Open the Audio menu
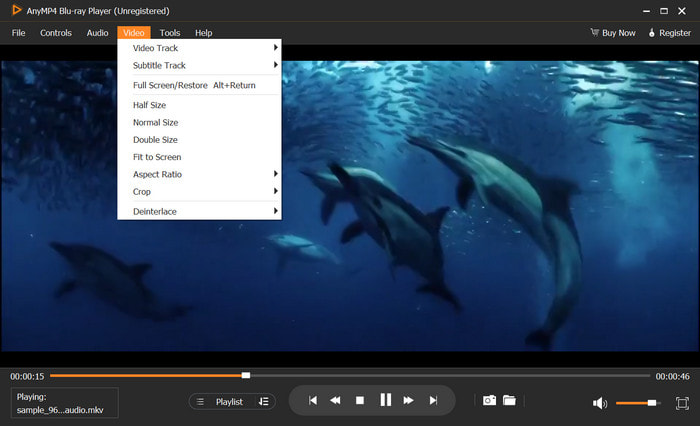The height and width of the screenshot is (426, 700). [97, 33]
